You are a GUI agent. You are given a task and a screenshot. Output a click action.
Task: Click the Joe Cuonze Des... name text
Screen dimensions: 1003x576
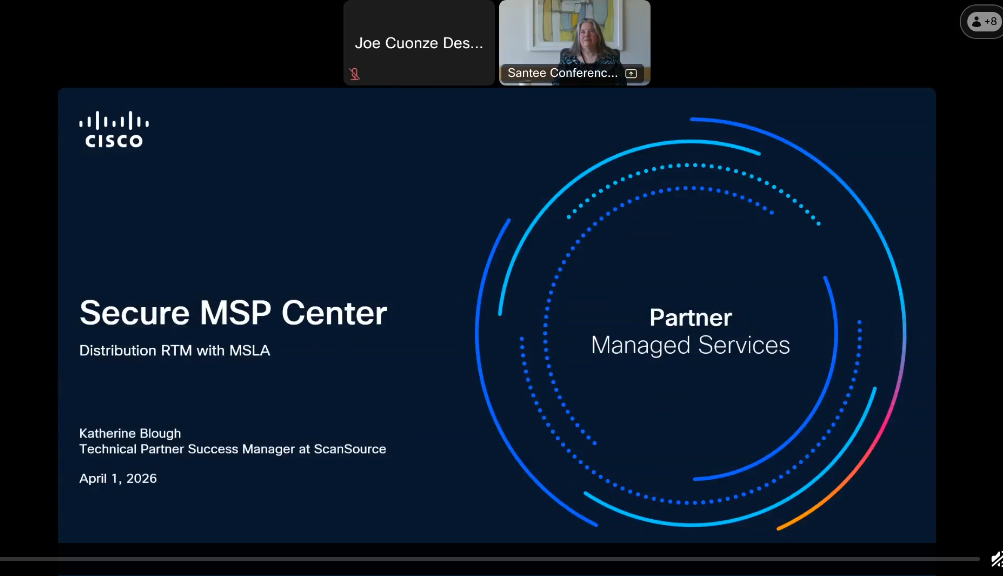tap(419, 43)
